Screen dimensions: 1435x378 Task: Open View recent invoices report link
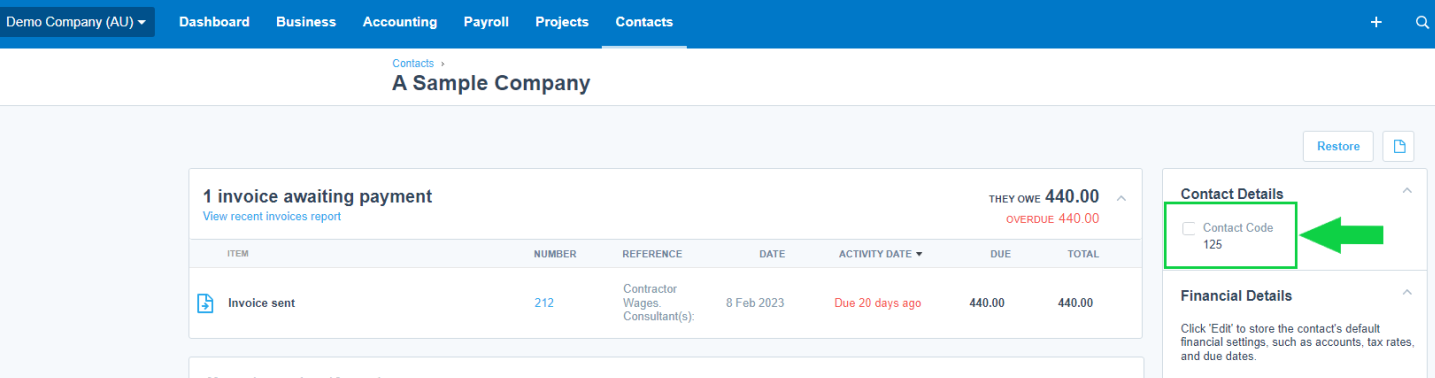271,217
